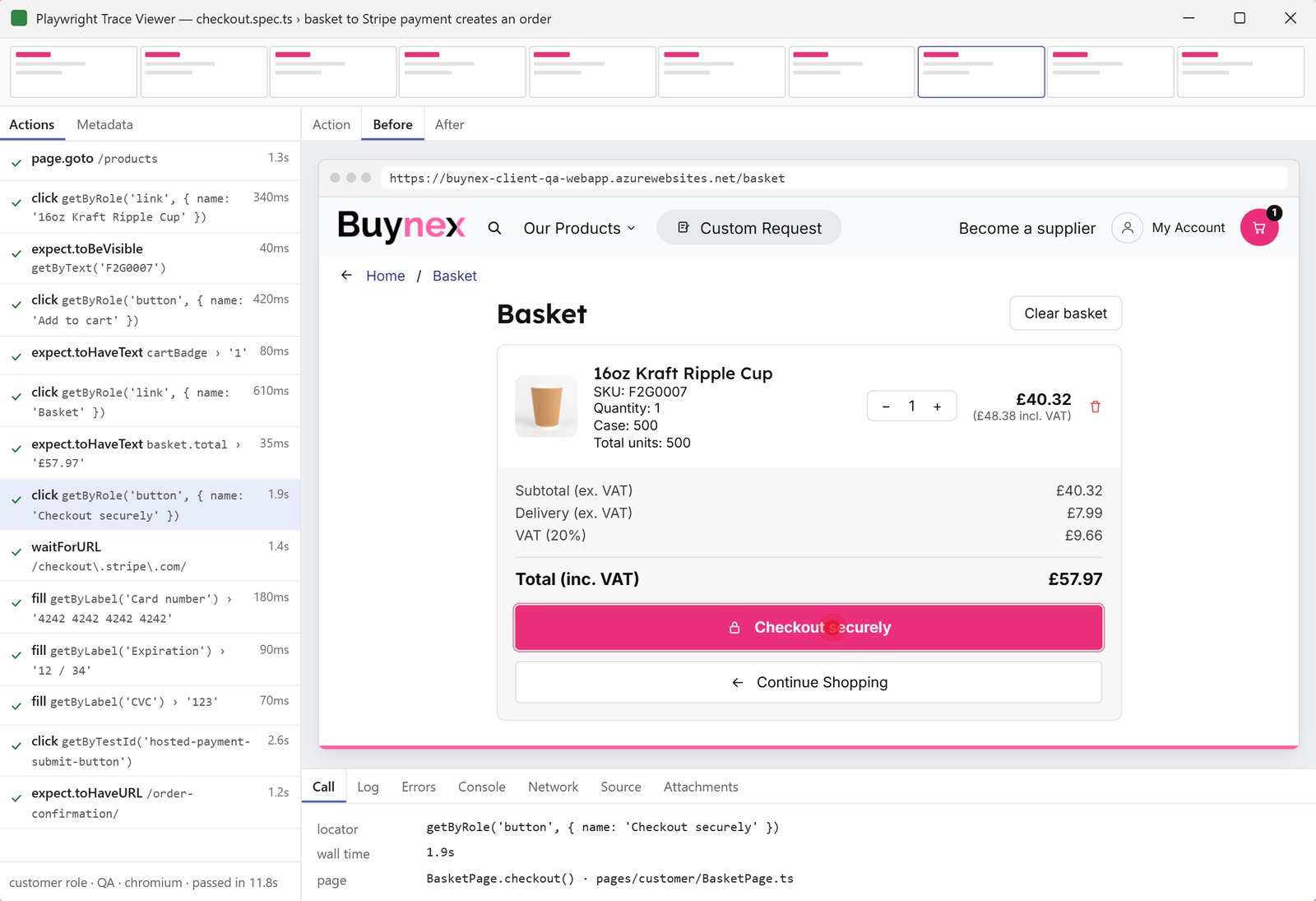Image resolution: width=1316 pixels, height=901 pixels.
Task: Select the page.goto /products action
Action: 150,160
